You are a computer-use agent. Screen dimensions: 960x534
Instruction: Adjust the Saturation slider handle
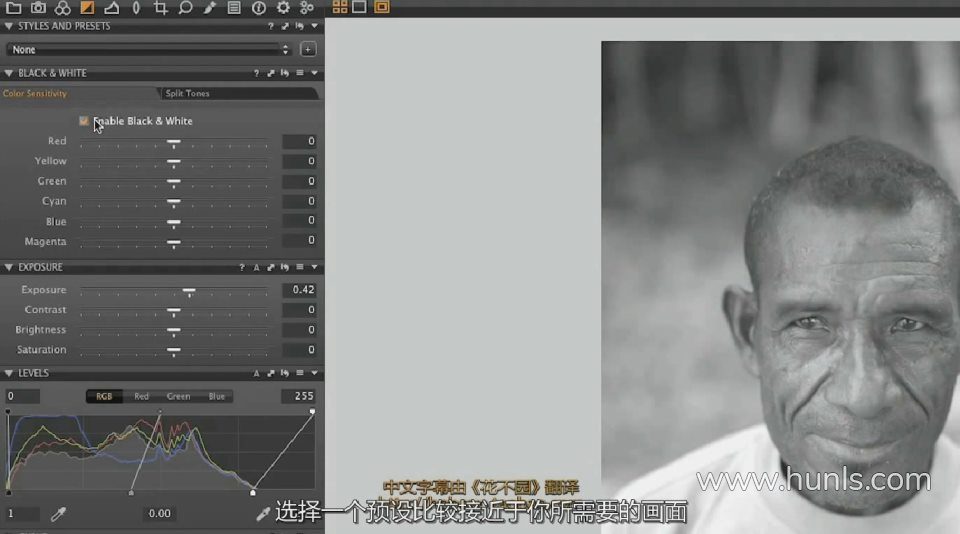click(174, 352)
